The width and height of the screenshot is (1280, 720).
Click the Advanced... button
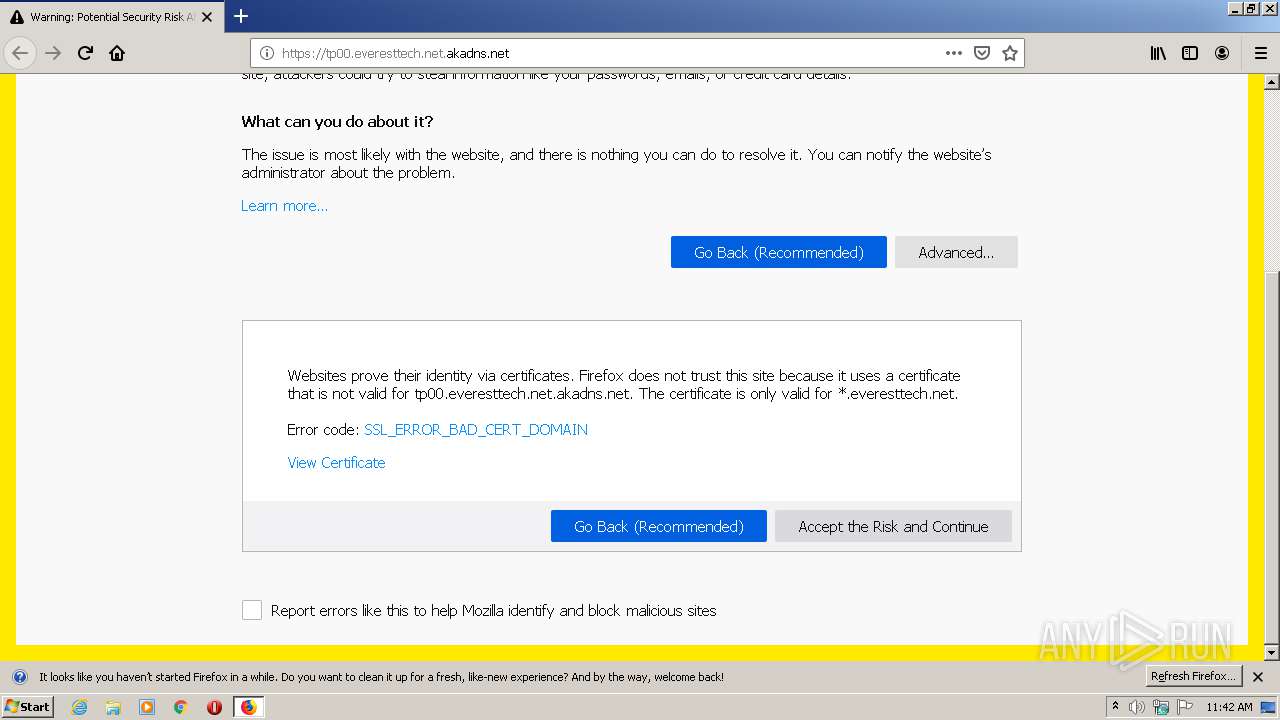(x=956, y=252)
